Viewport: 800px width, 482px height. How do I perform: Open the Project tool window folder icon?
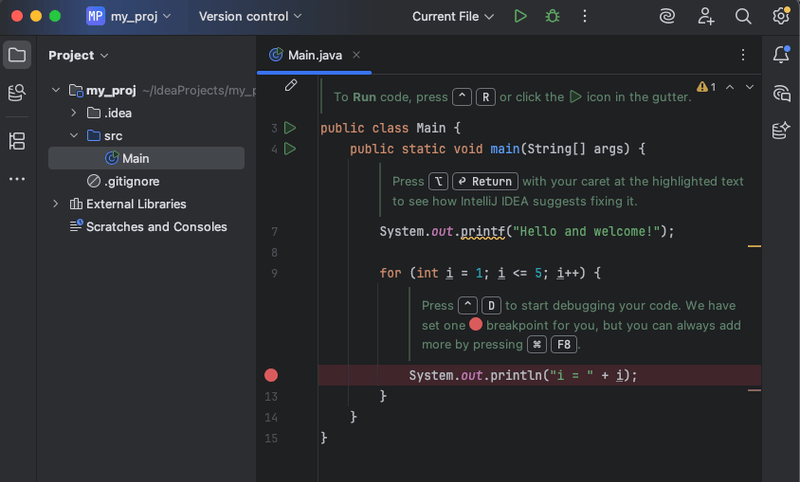click(x=17, y=55)
